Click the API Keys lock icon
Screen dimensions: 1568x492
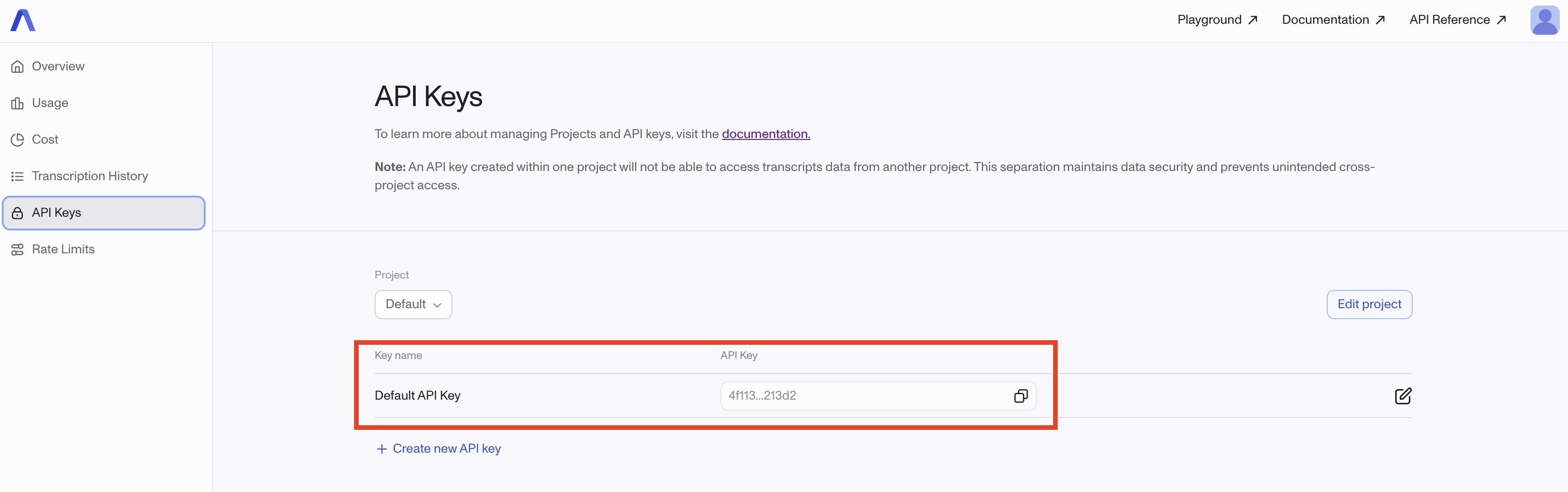[x=17, y=213]
